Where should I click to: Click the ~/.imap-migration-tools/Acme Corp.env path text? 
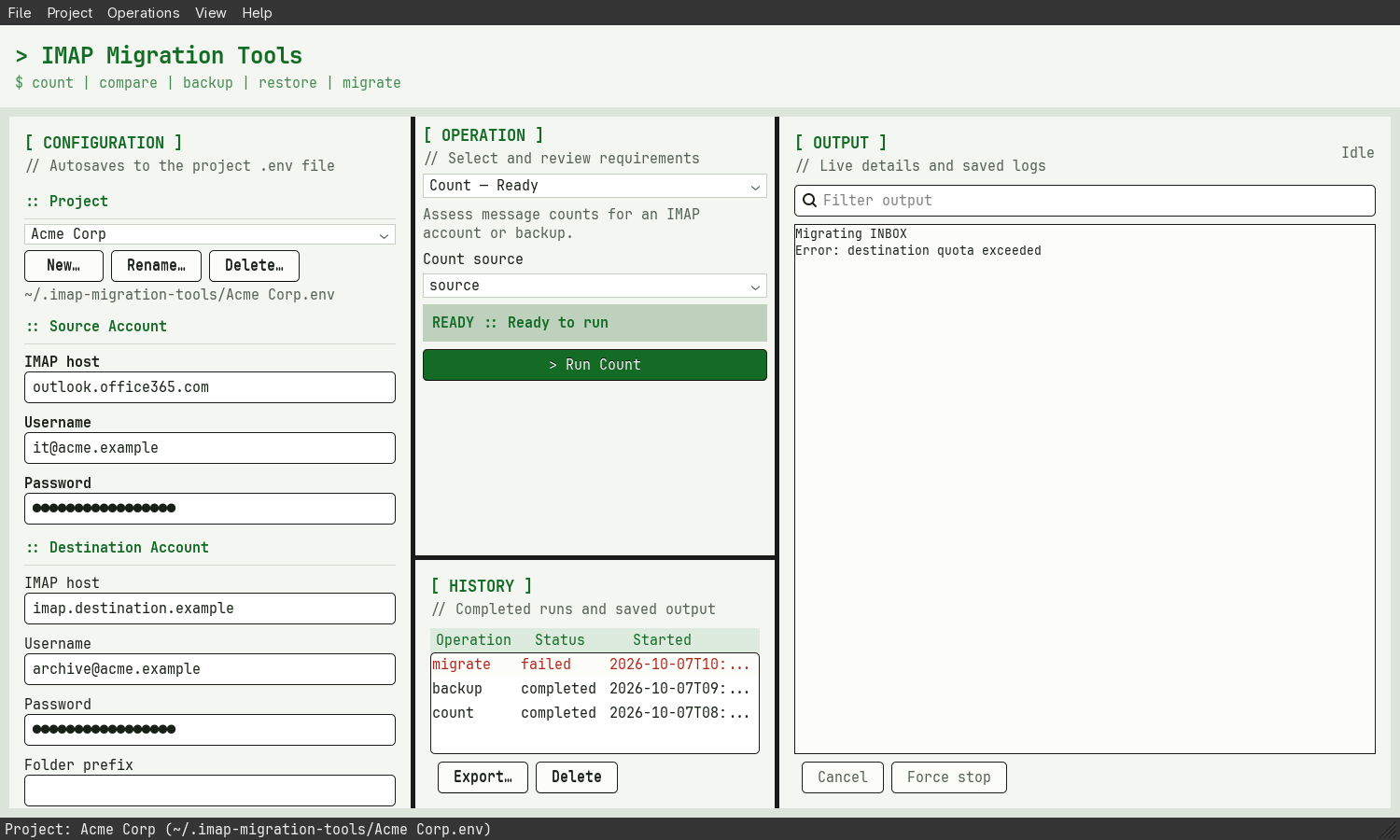pos(179,295)
